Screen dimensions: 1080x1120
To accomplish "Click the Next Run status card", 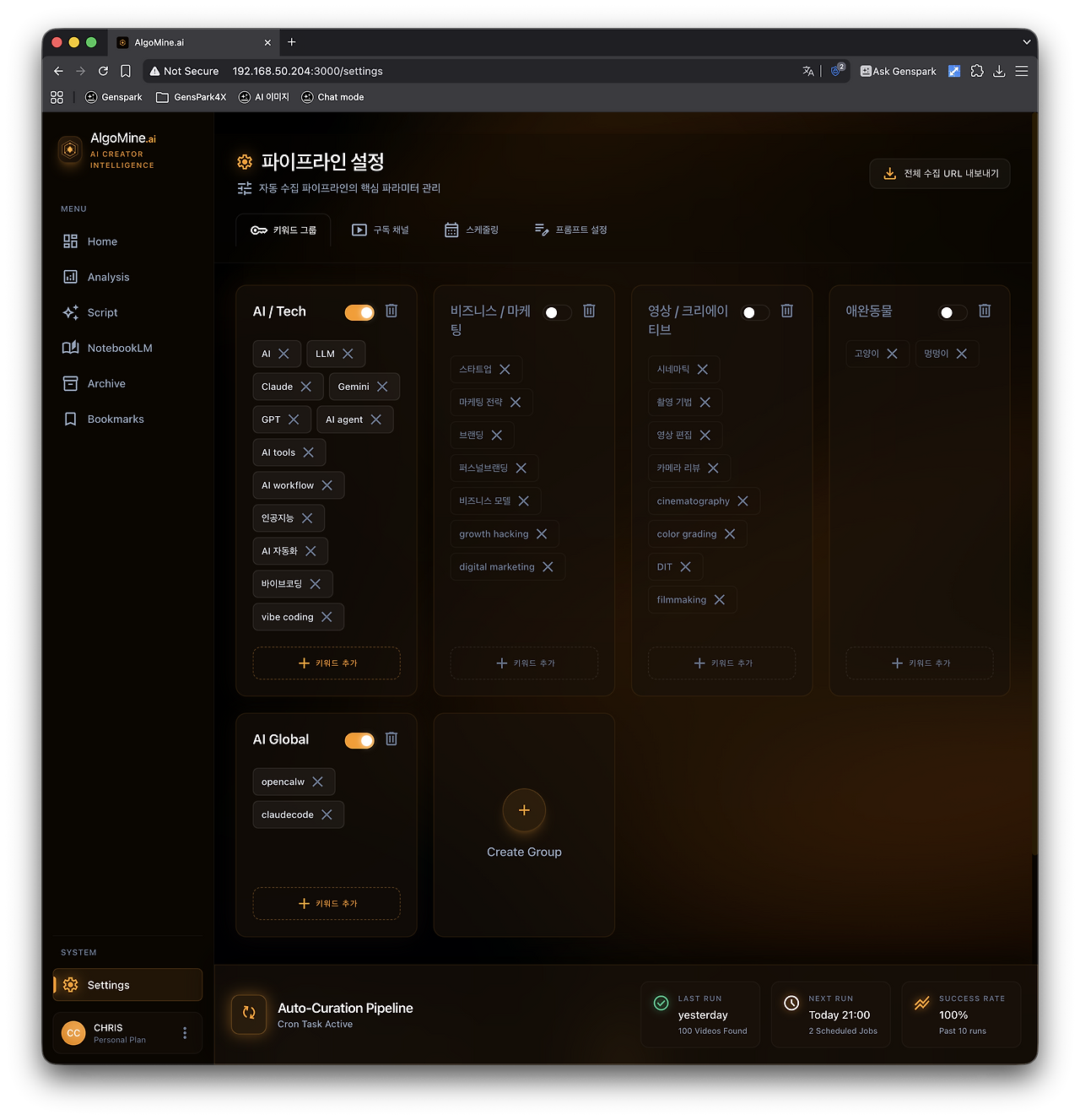I will 831,1014.
